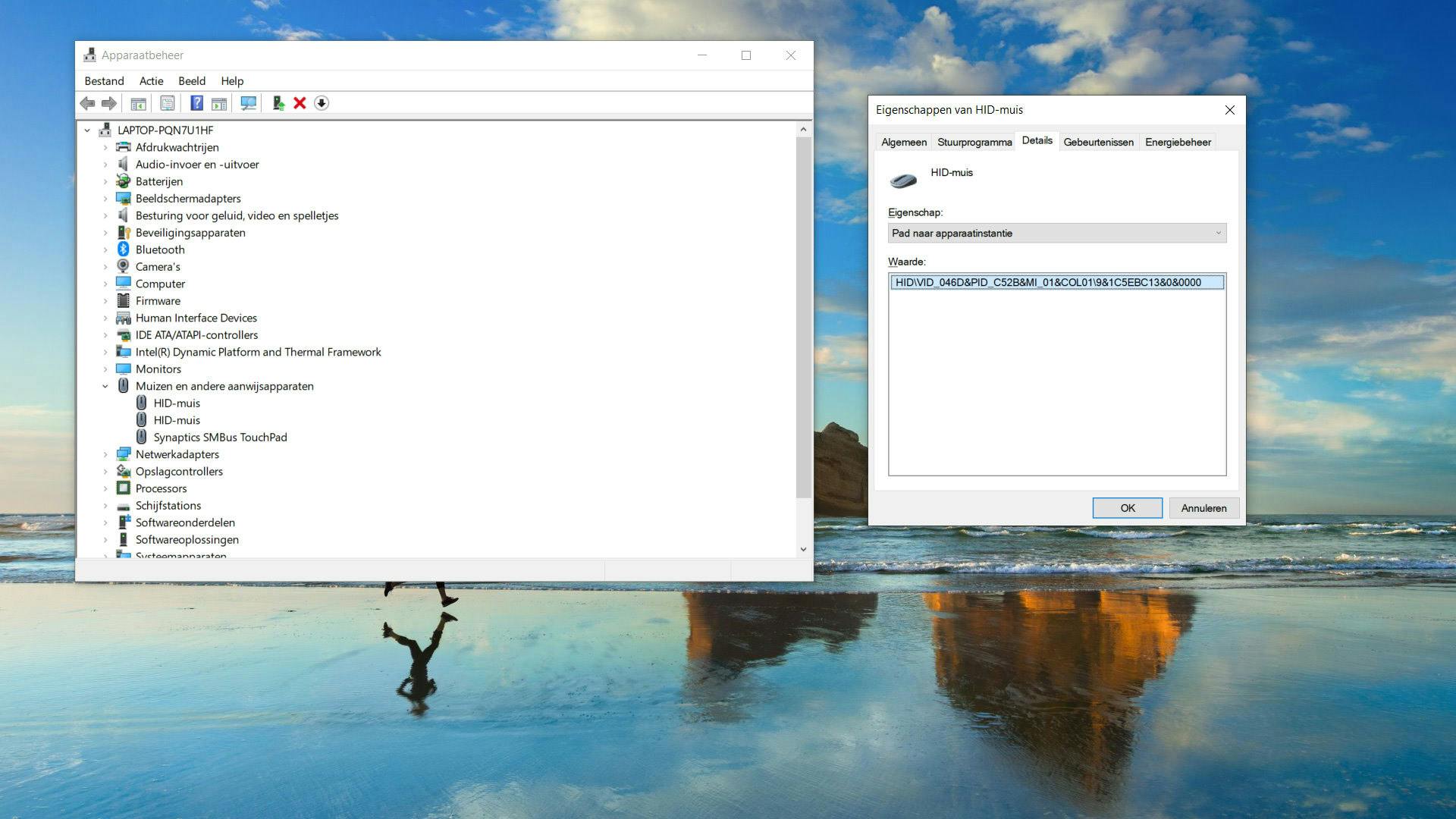Select the HID device path value
Screen dimensions: 1456x819
click(x=1047, y=282)
